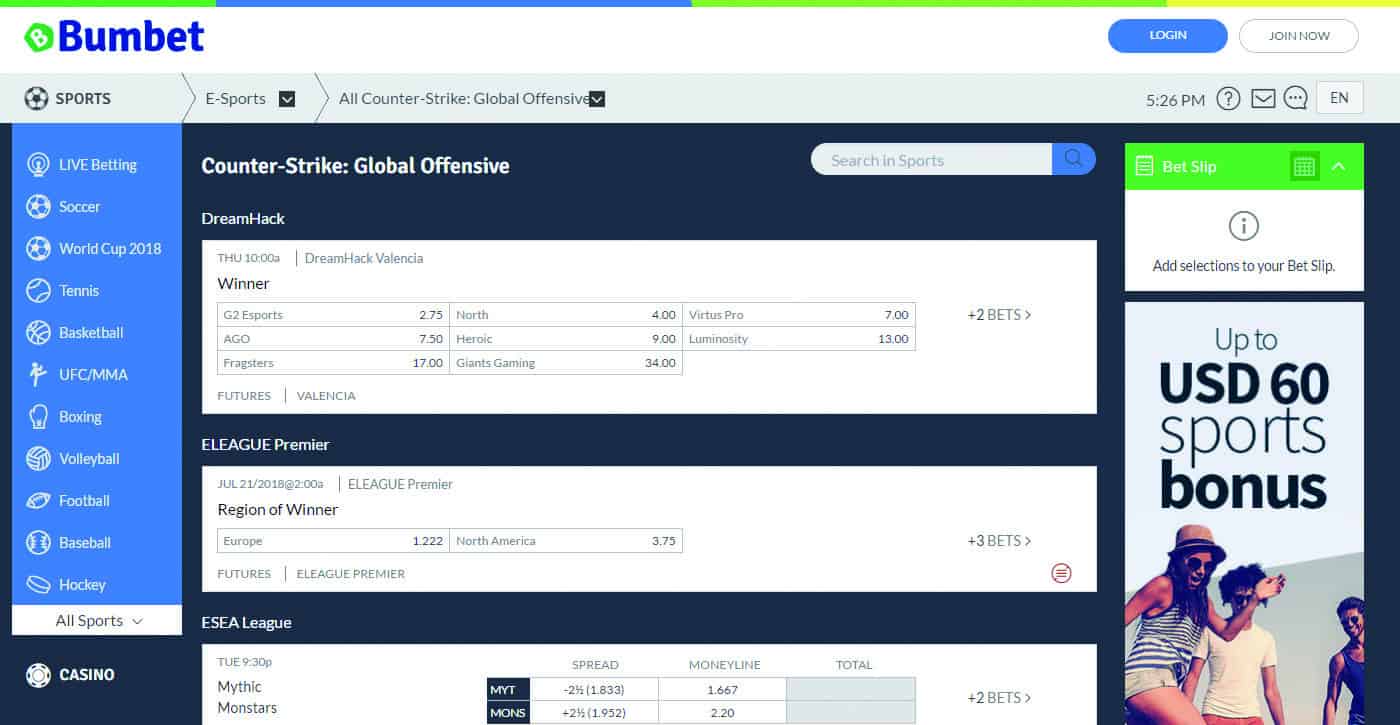Click the Volleyball sidebar icon
Screen dimensions: 1400x725
(x=38, y=459)
